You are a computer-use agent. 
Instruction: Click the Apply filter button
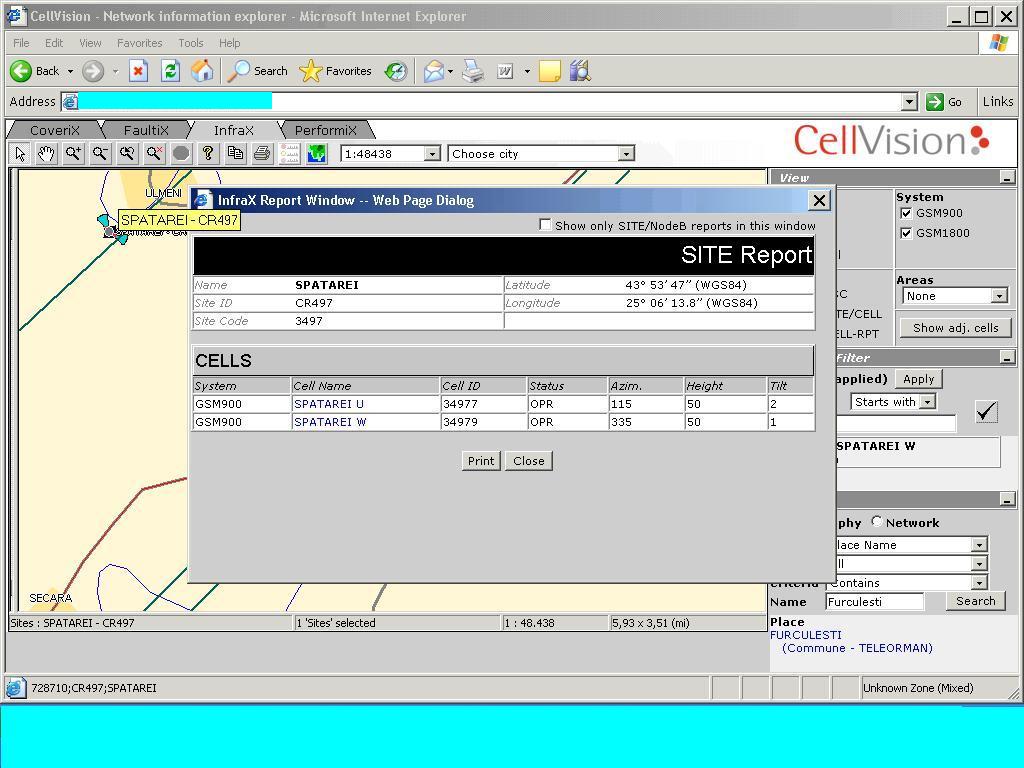click(918, 379)
